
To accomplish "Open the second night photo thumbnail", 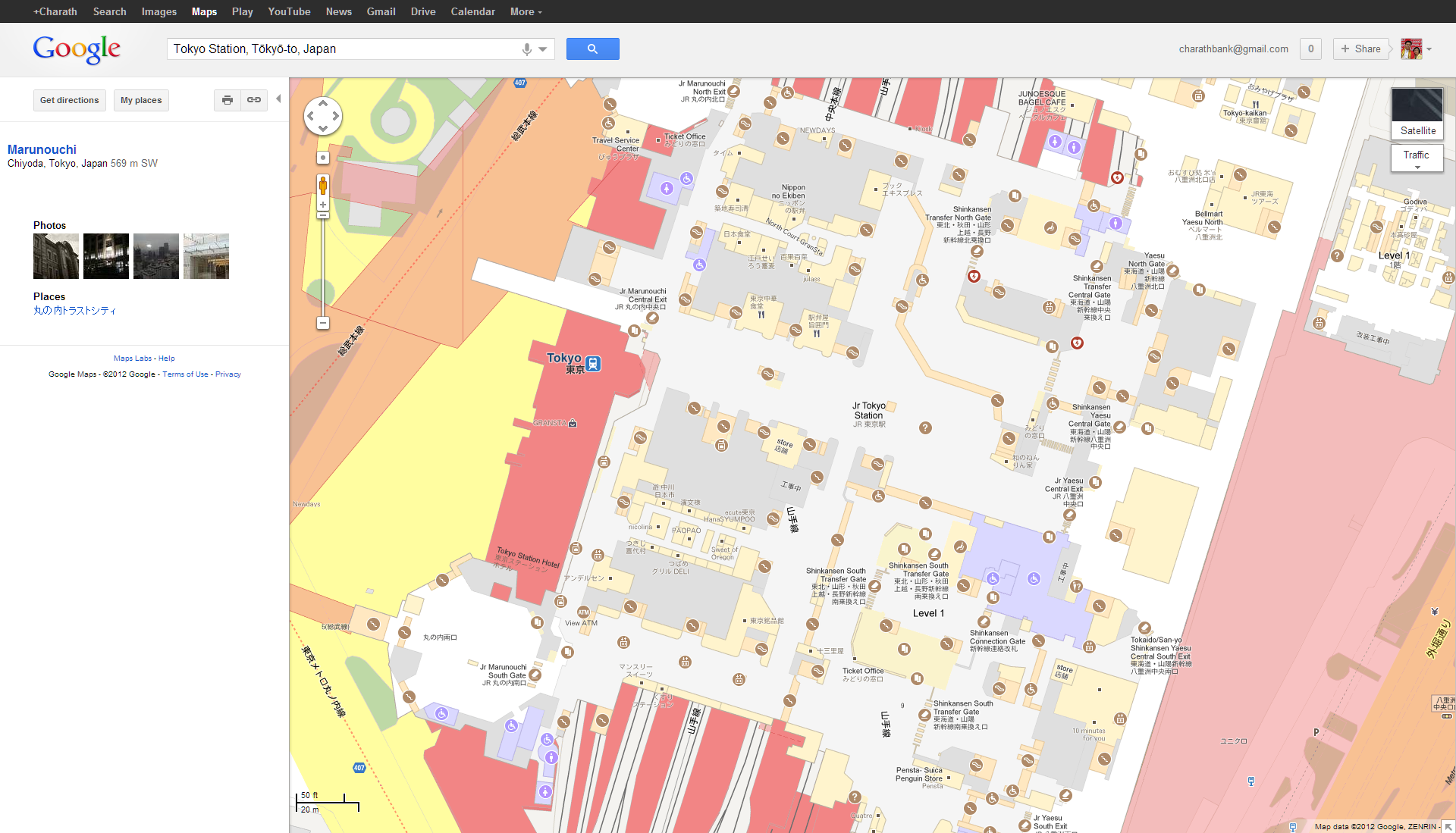I will (106, 256).
